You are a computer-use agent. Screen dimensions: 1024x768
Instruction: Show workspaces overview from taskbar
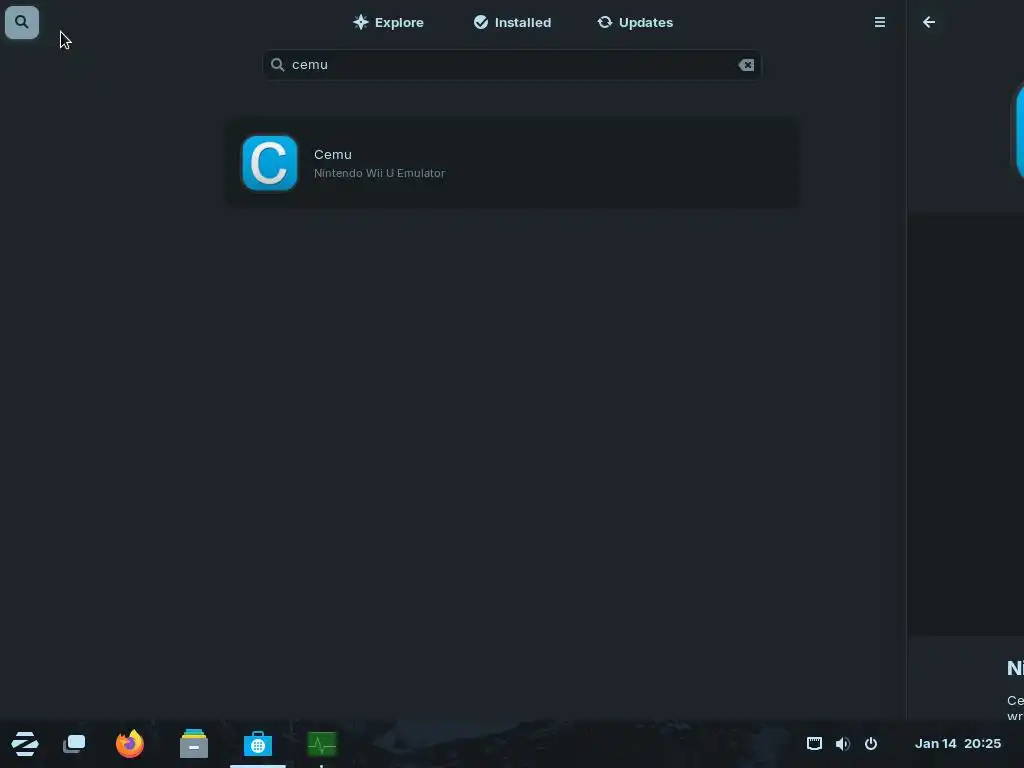click(x=74, y=744)
